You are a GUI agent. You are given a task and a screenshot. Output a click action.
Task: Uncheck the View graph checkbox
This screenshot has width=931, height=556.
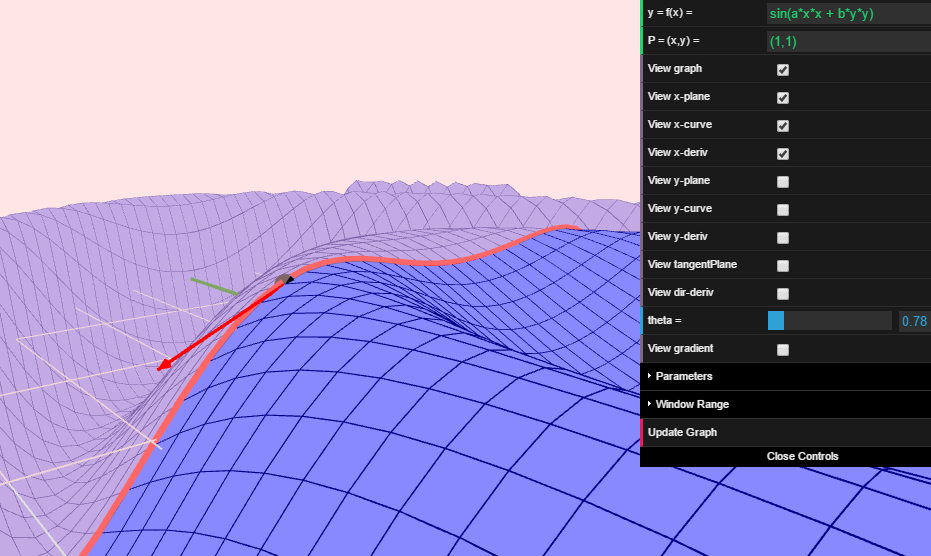(x=783, y=70)
